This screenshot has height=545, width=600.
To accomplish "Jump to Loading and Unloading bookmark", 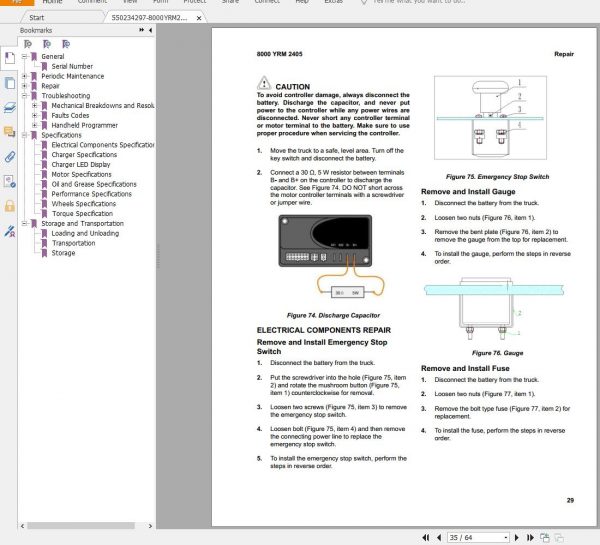I will point(85,233).
